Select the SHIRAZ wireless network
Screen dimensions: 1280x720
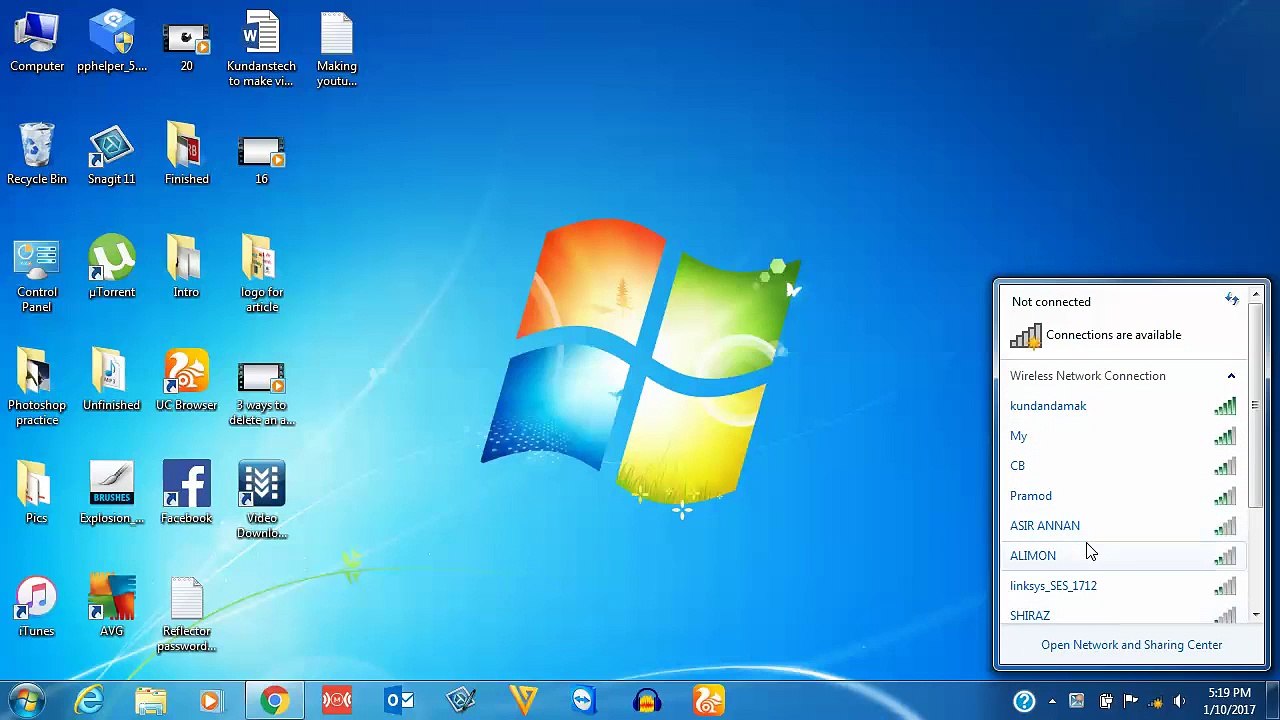[1124, 613]
